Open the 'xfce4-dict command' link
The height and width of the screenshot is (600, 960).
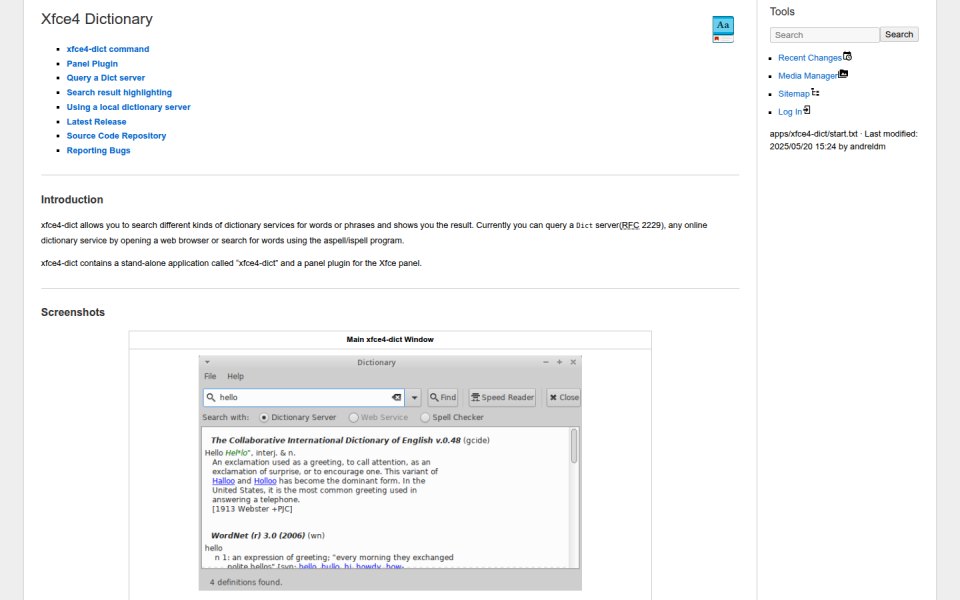coord(108,49)
